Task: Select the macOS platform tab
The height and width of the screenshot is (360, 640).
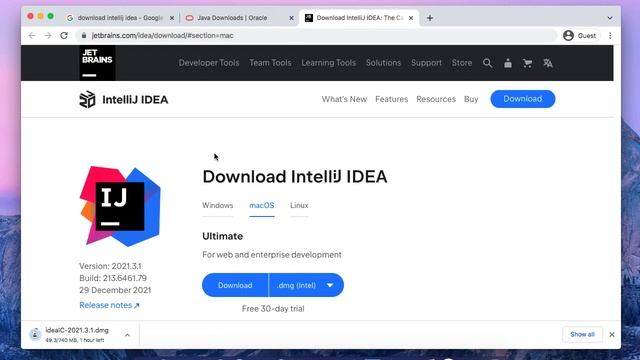Action: pos(262,205)
